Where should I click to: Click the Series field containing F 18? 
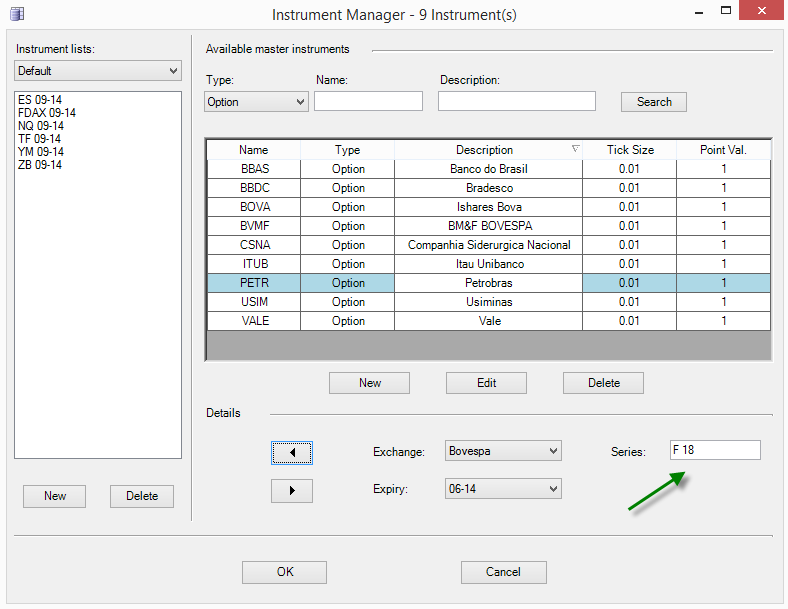(x=715, y=450)
